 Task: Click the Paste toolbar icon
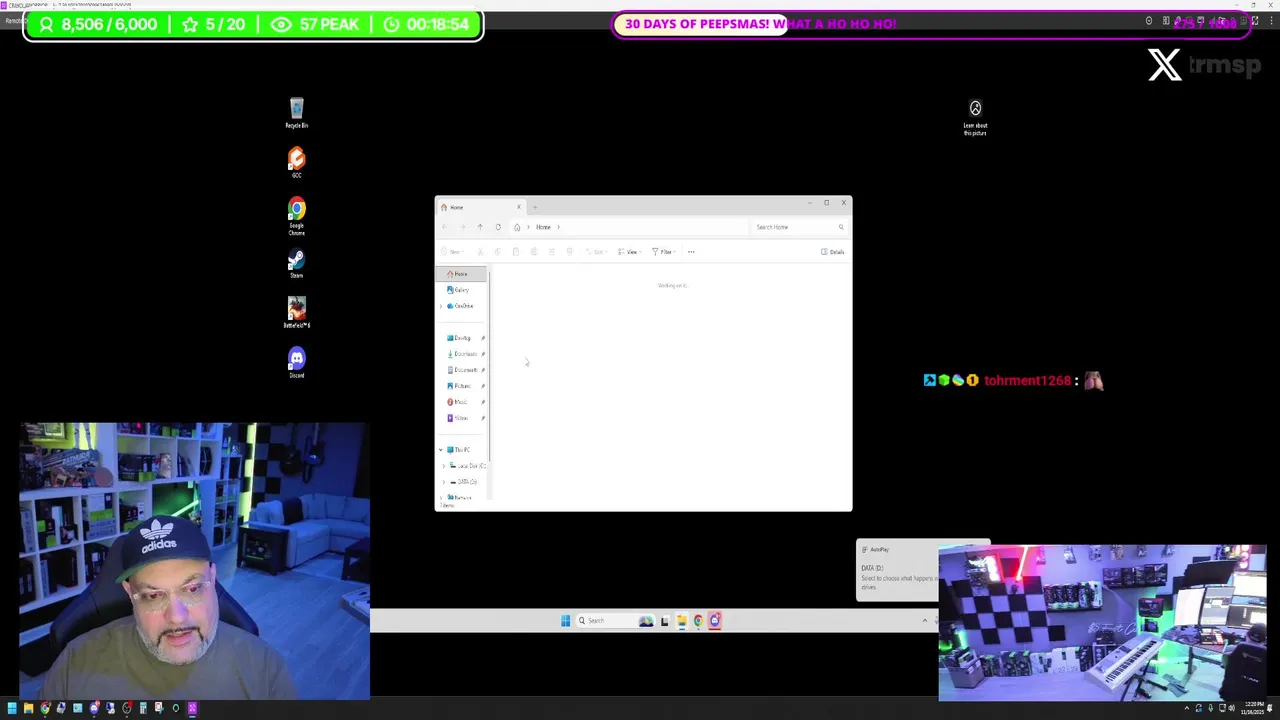516,252
